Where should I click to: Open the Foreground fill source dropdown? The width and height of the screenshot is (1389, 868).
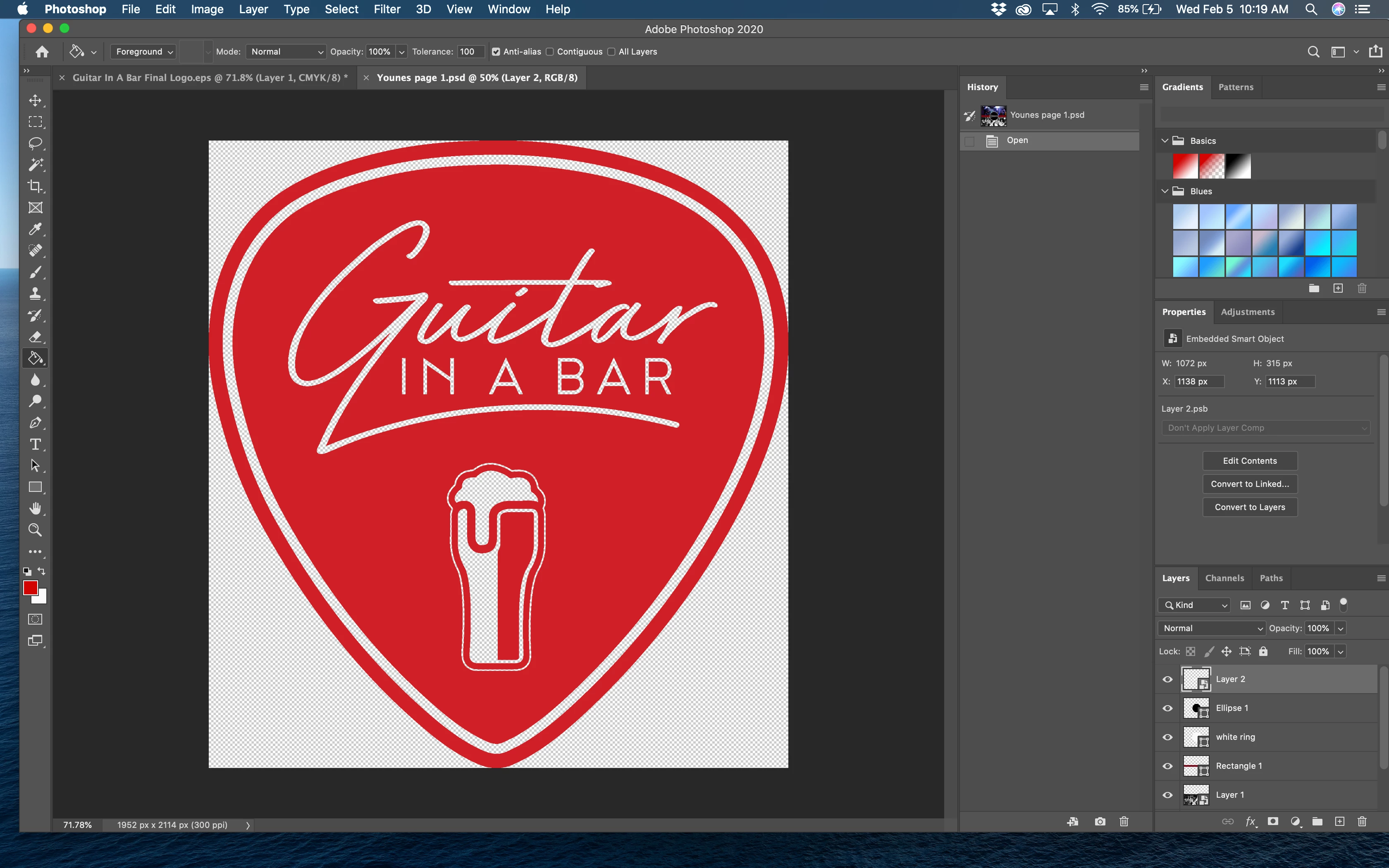pyautogui.click(x=143, y=52)
